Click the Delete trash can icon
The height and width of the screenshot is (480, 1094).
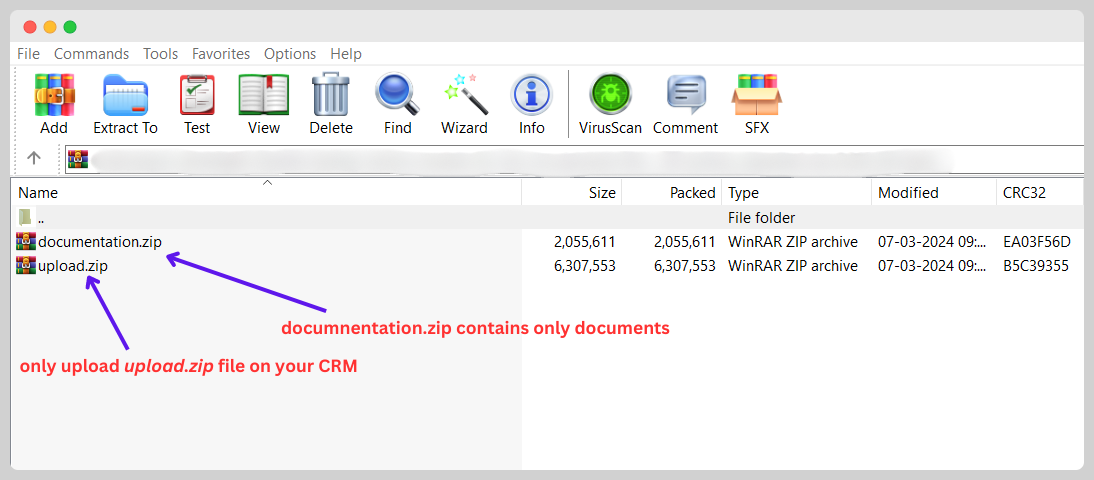(331, 96)
